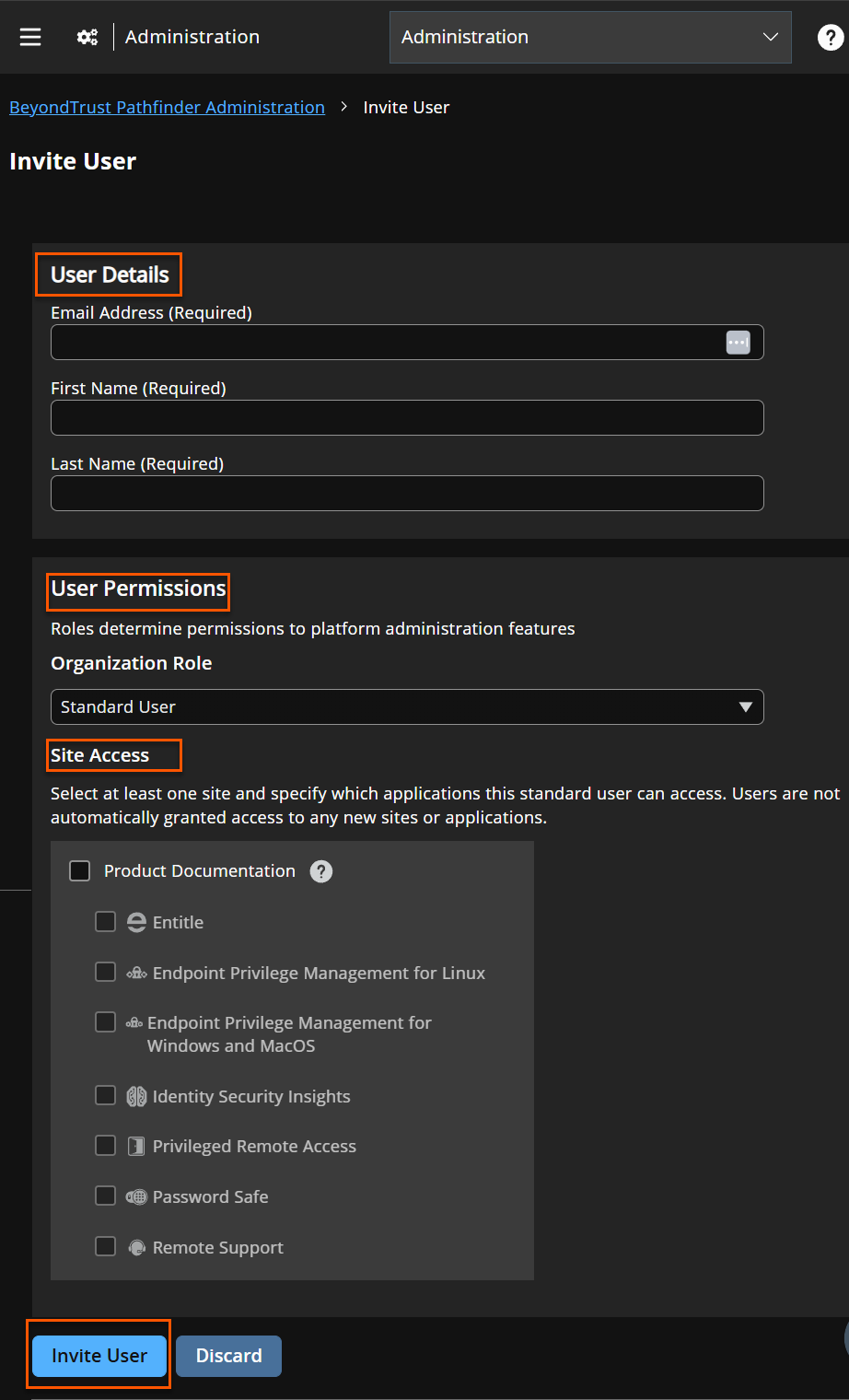Click the User Permissions section heading

pyautogui.click(x=138, y=589)
